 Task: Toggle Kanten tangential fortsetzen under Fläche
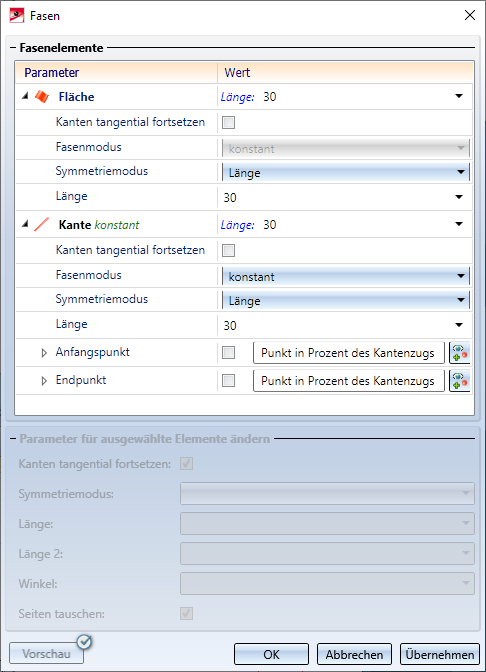click(228, 123)
